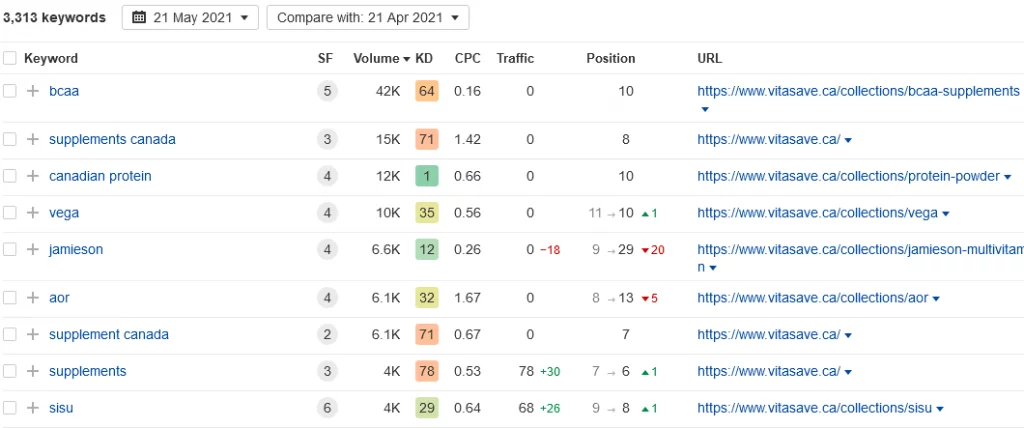The height and width of the screenshot is (428, 1024).
Task: Open the supplement canada keyword link
Action: pyautogui.click(x=108, y=334)
